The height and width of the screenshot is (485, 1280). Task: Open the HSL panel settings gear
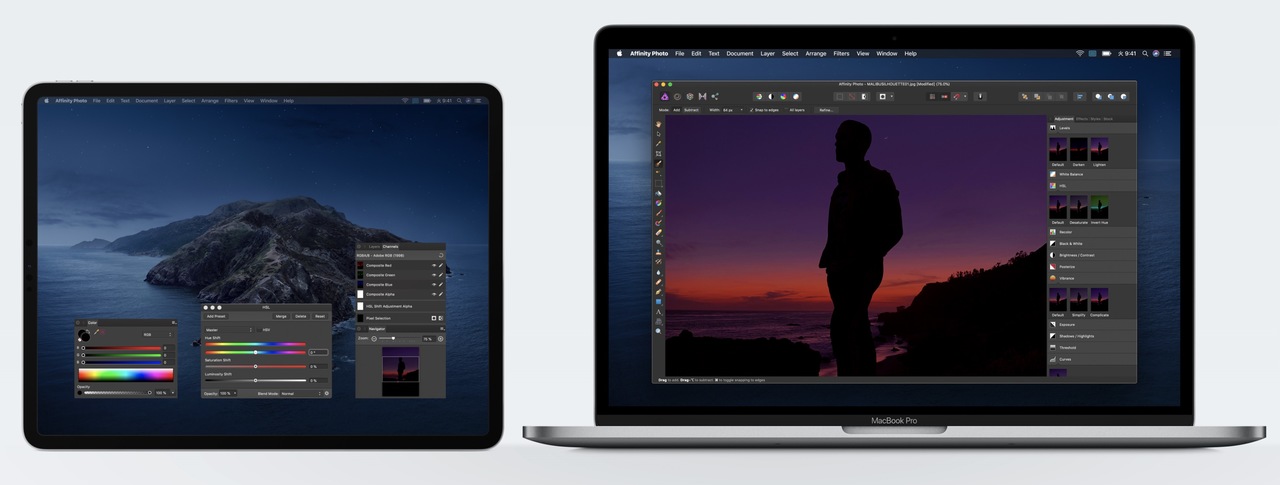click(x=326, y=393)
